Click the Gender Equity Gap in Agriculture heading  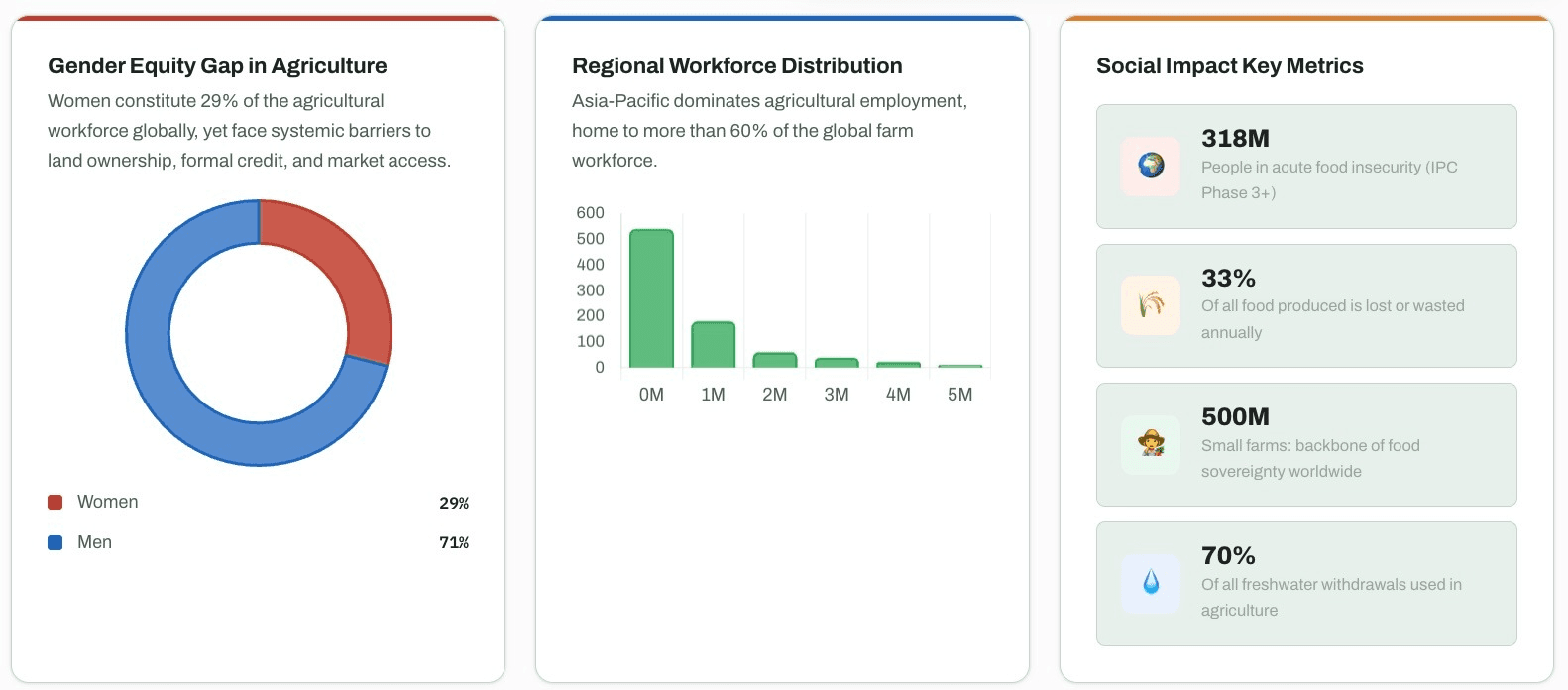pos(217,66)
